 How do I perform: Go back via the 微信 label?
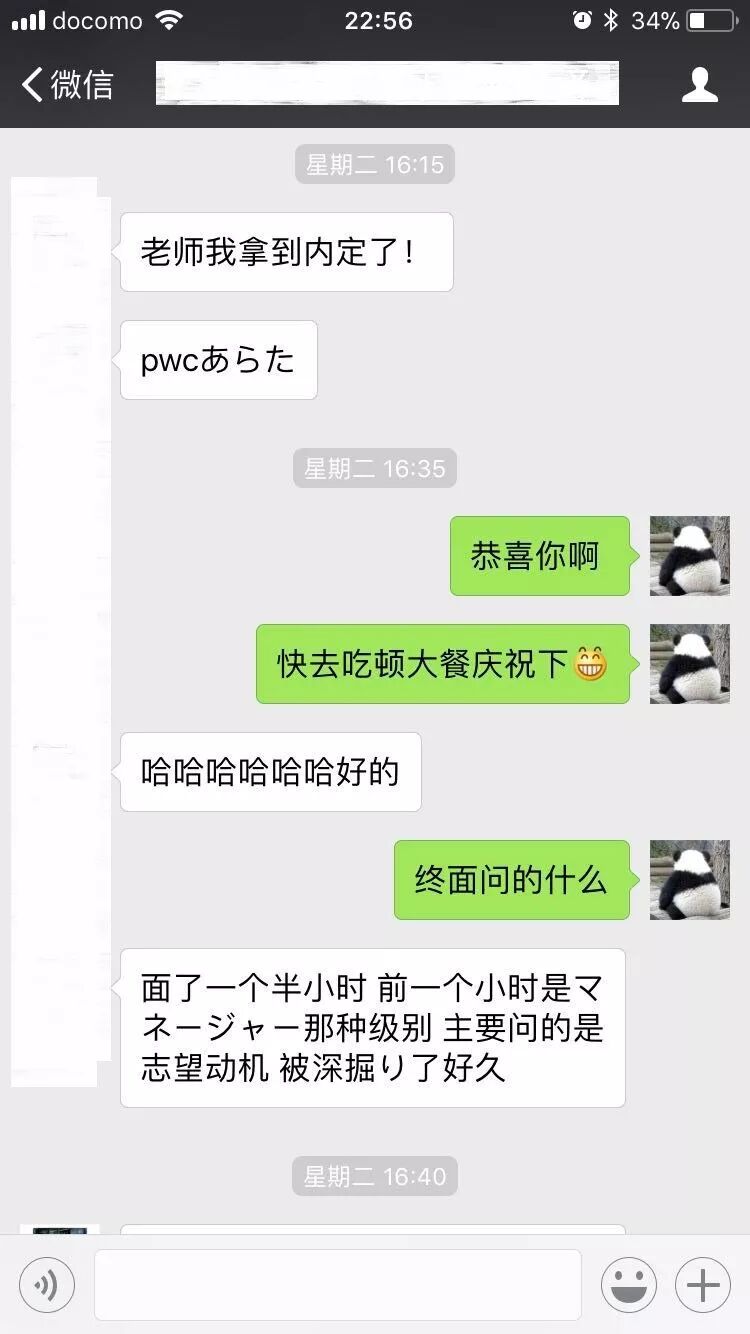(82, 84)
